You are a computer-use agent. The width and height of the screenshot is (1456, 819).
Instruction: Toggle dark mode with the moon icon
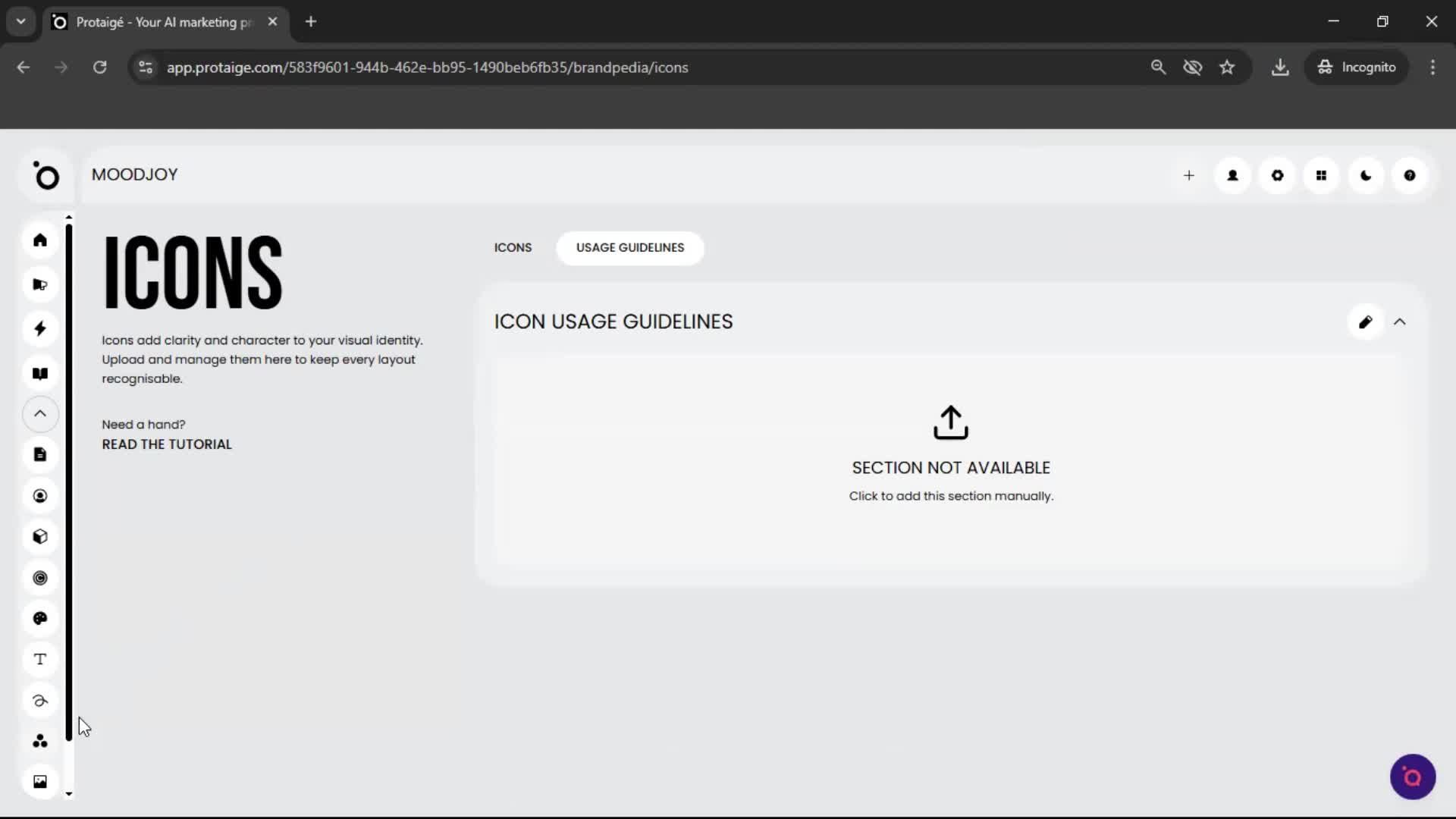pyautogui.click(x=1366, y=175)
